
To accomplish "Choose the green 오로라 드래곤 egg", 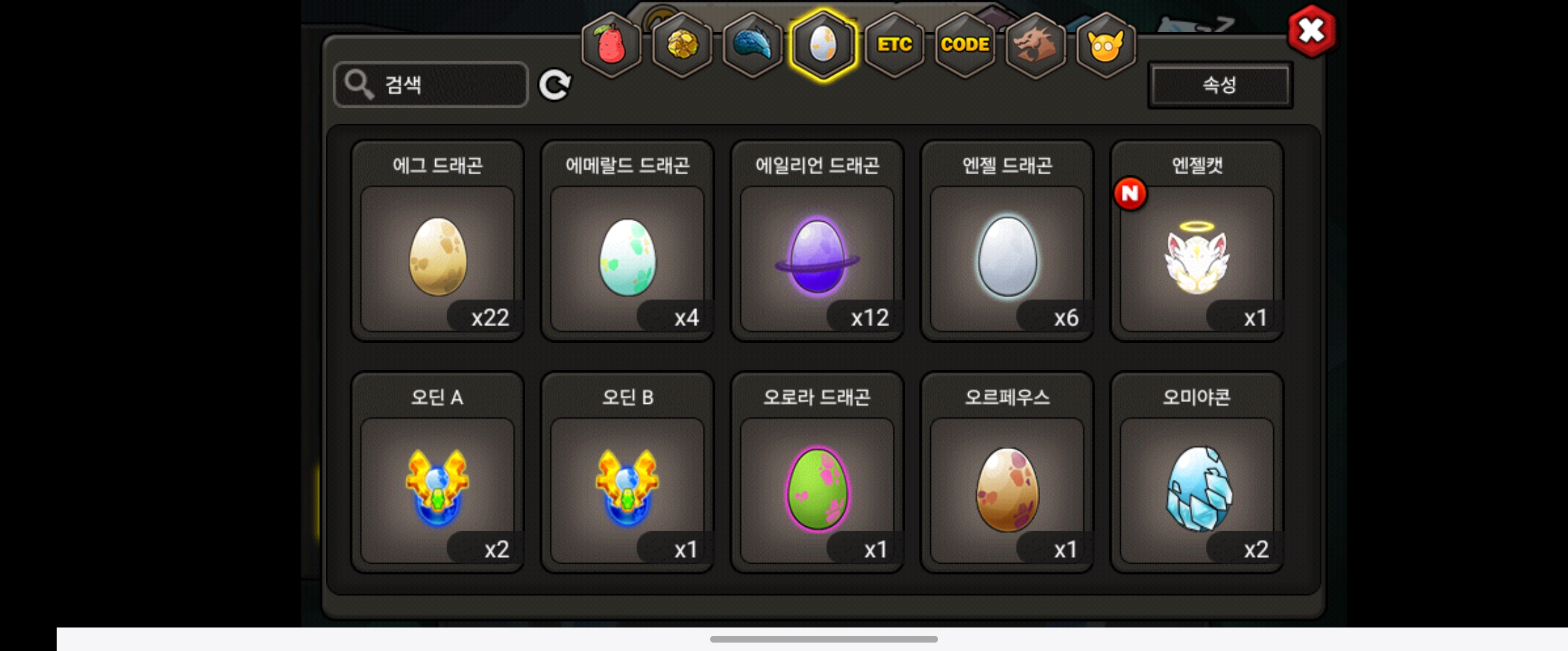I will click(817, 472).
